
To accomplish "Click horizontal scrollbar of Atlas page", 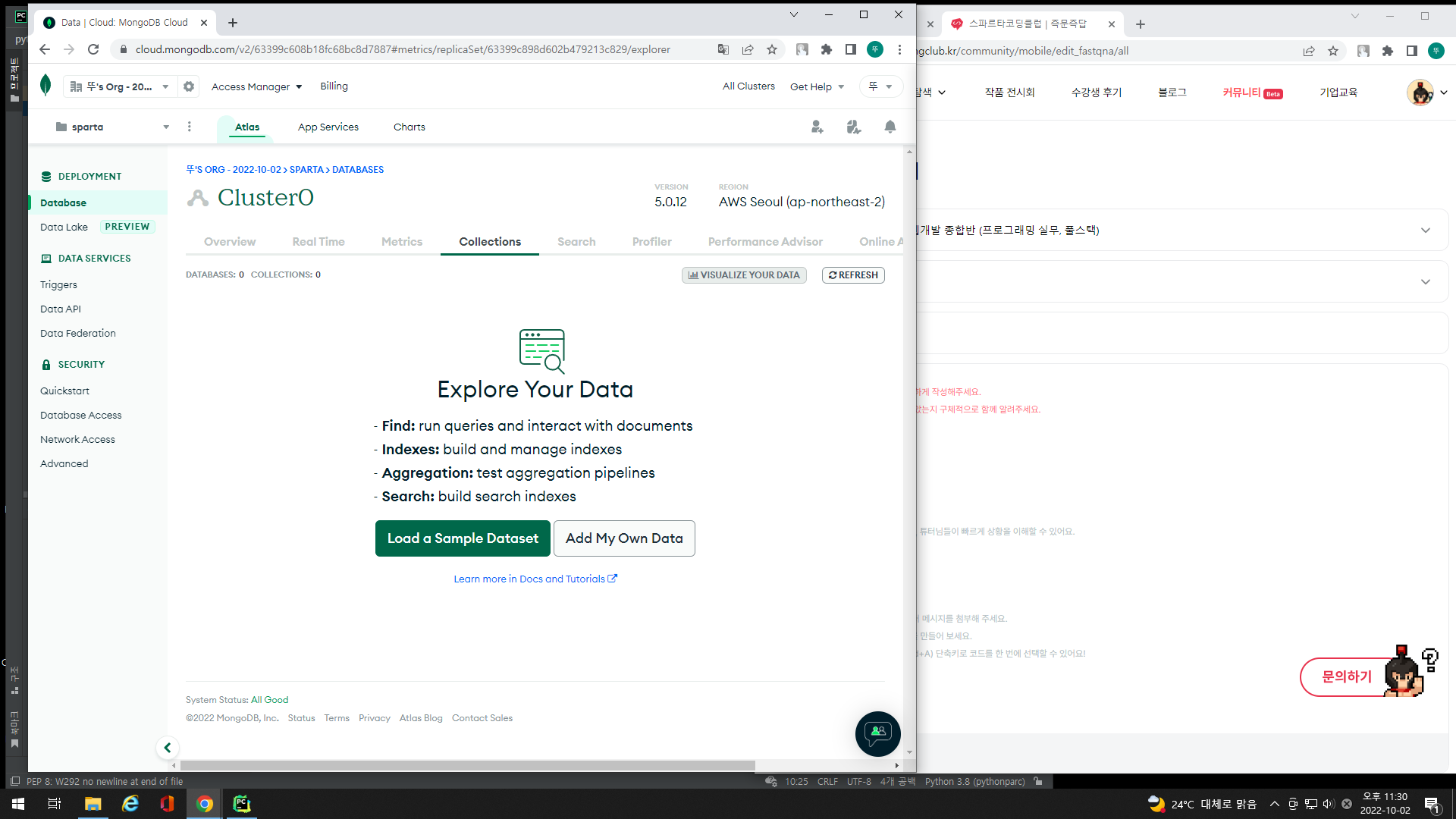I will pos(468,765).
